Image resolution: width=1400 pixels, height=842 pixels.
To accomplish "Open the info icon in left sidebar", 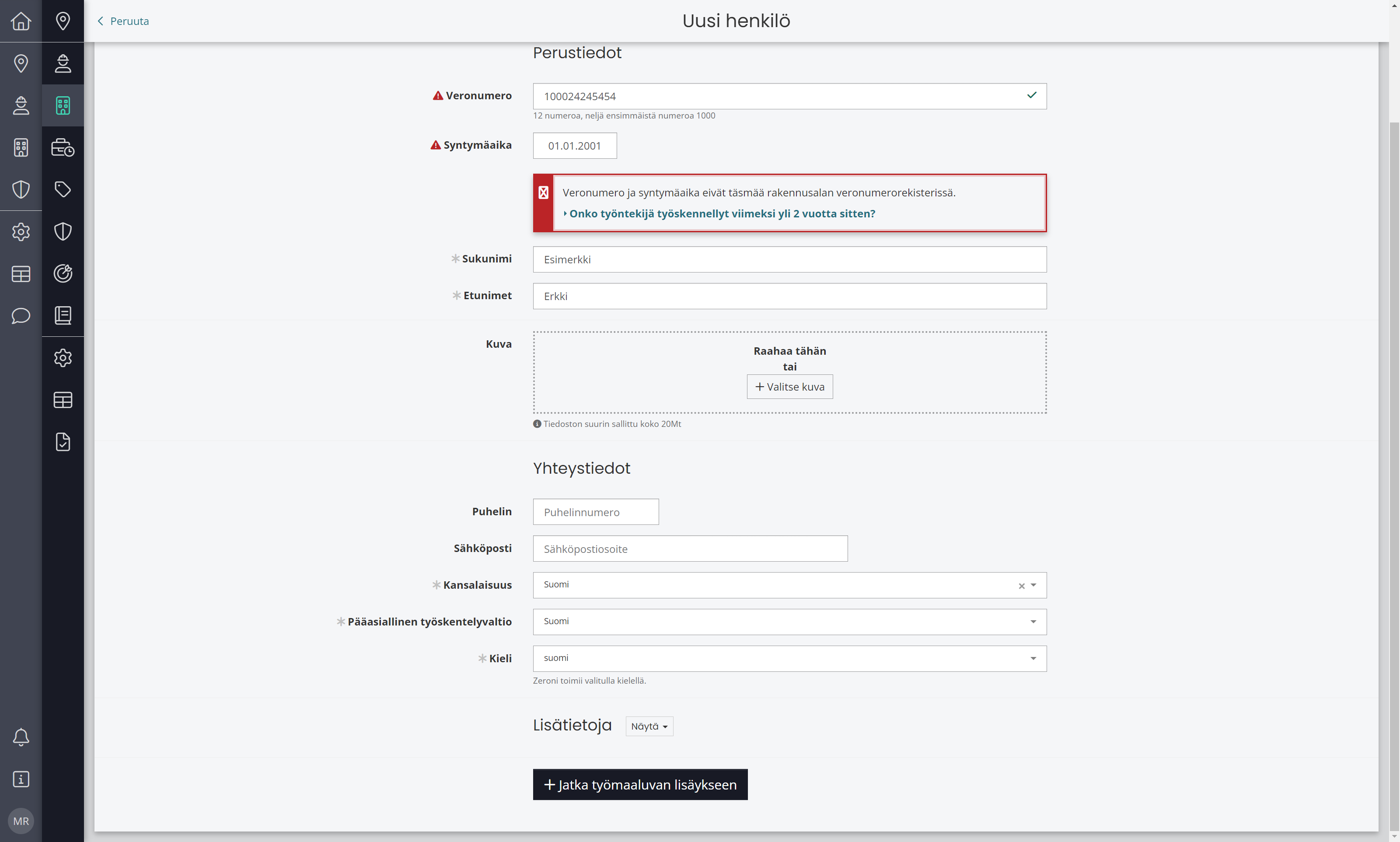I will click(x=21, y=779).
